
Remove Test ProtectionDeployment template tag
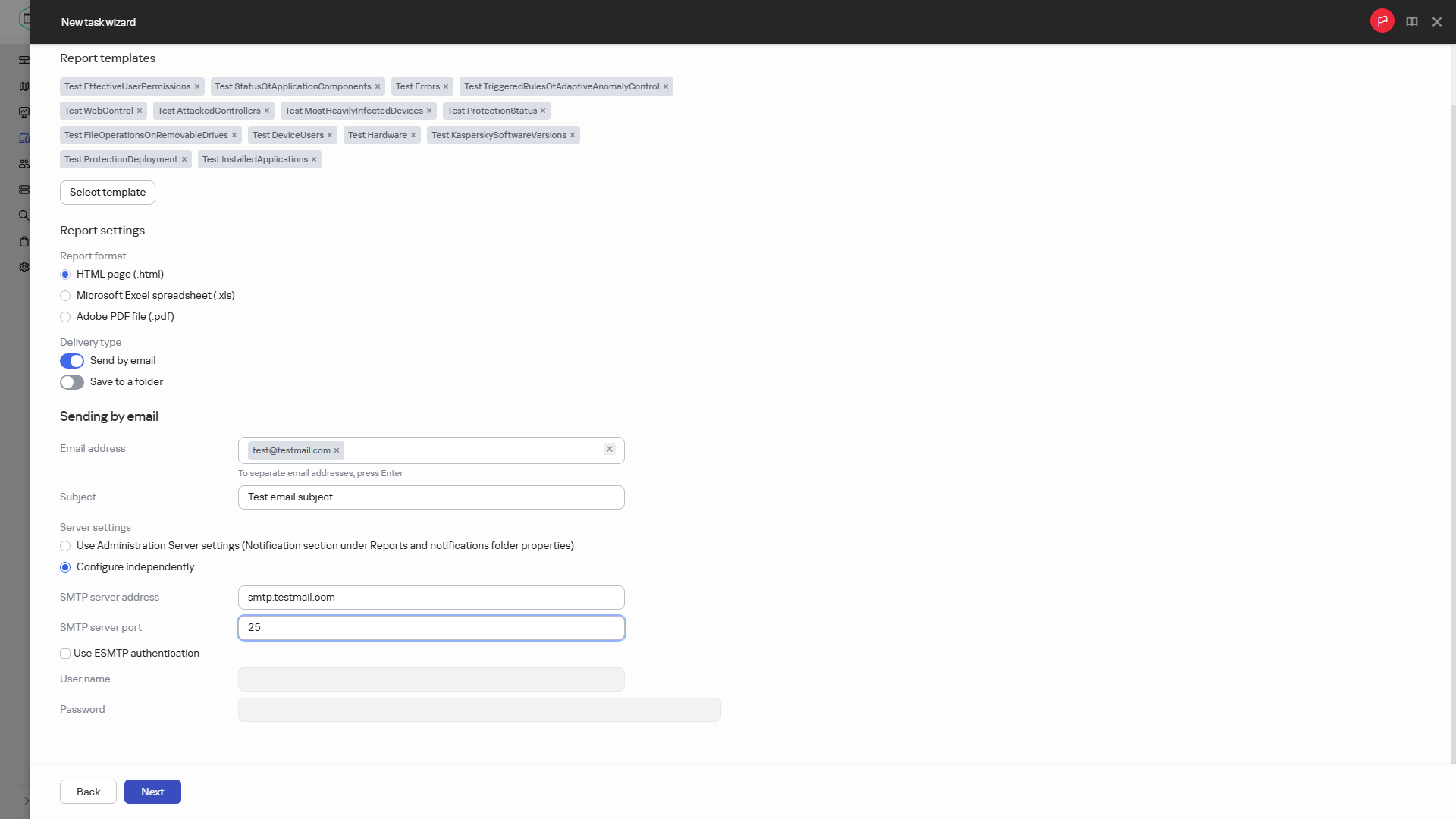pos(184,160)
